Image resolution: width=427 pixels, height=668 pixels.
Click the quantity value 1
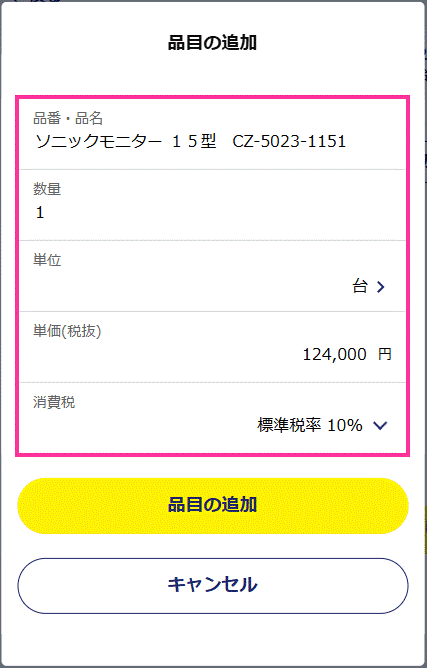40,213
